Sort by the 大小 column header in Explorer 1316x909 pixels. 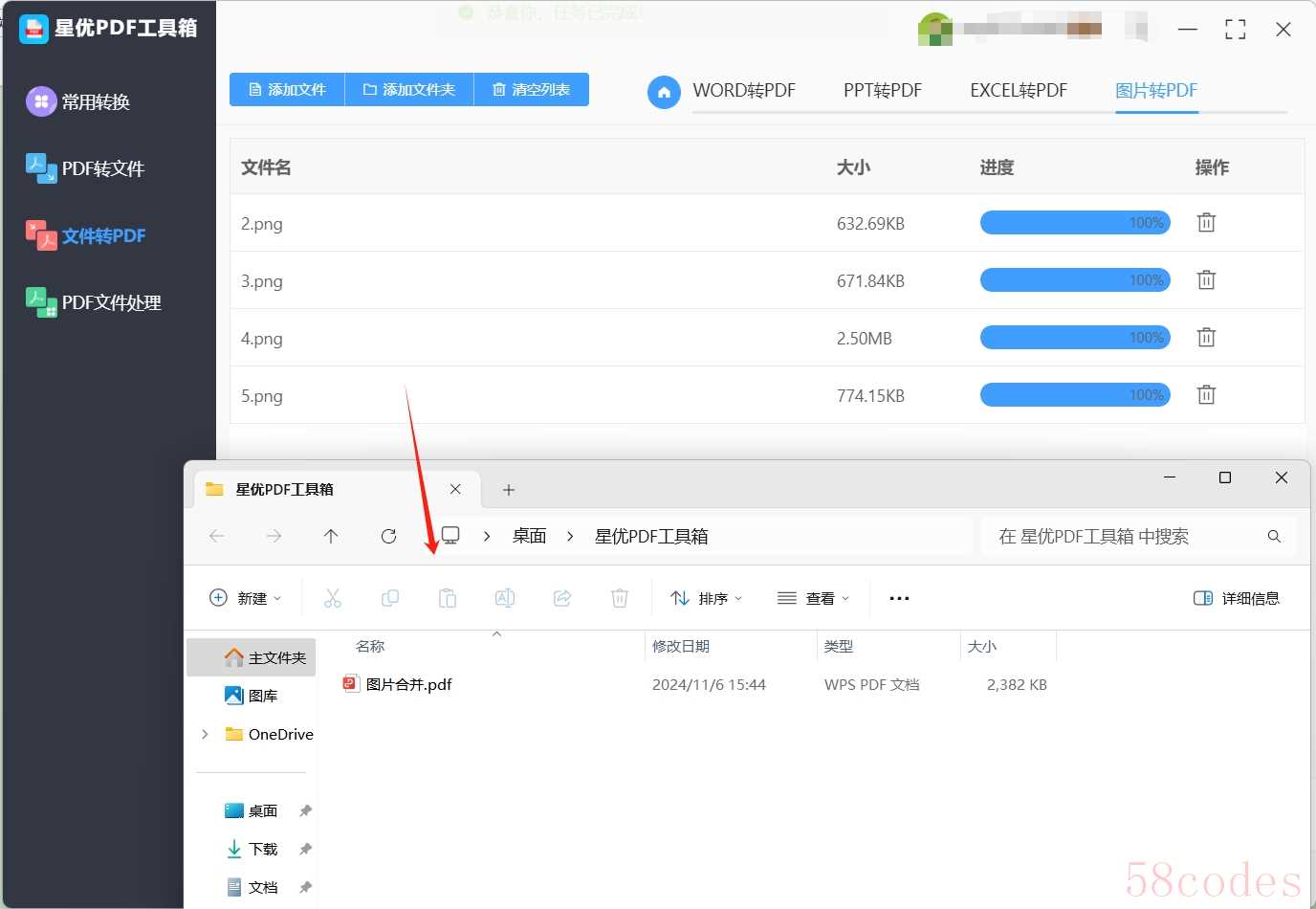(982, 646)
